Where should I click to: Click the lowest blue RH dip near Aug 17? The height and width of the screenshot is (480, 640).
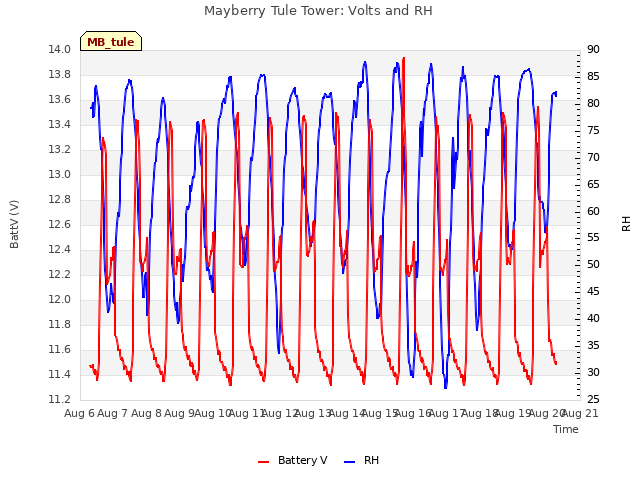pos(445,386)
